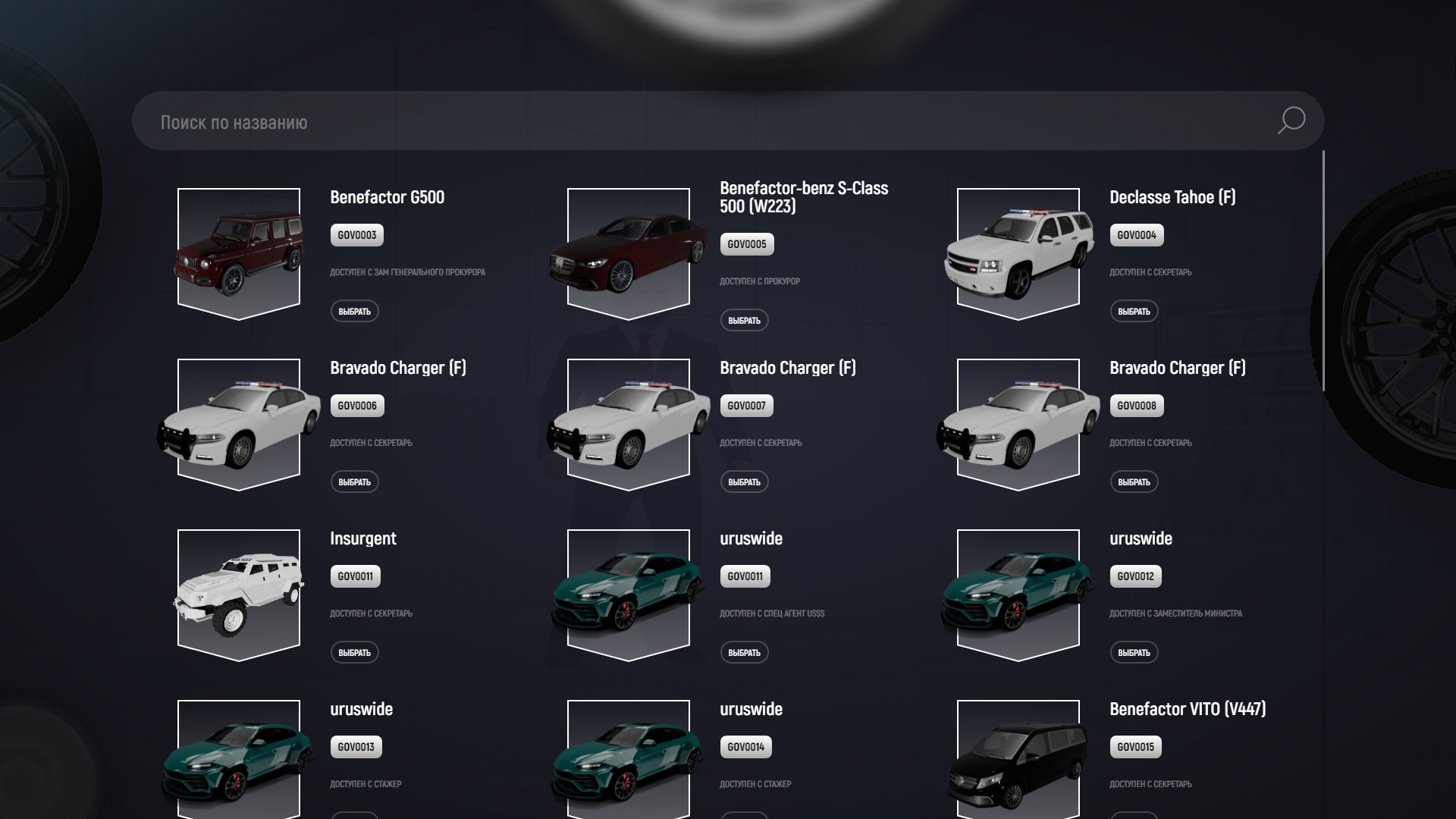1456x819 pixels.
Task: Click the uruswide GOV0014 car thumbnail
Action: [629, 759]
